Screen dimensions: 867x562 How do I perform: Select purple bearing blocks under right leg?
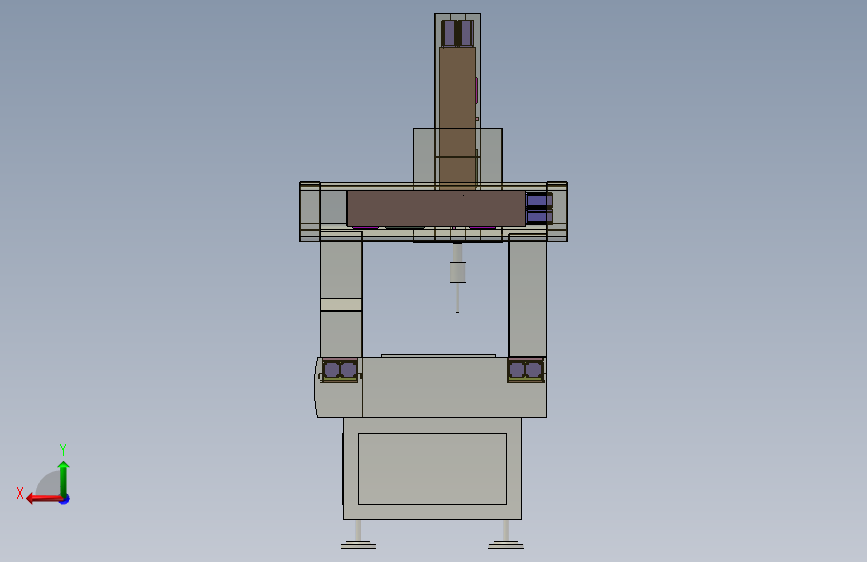point(526,370)
